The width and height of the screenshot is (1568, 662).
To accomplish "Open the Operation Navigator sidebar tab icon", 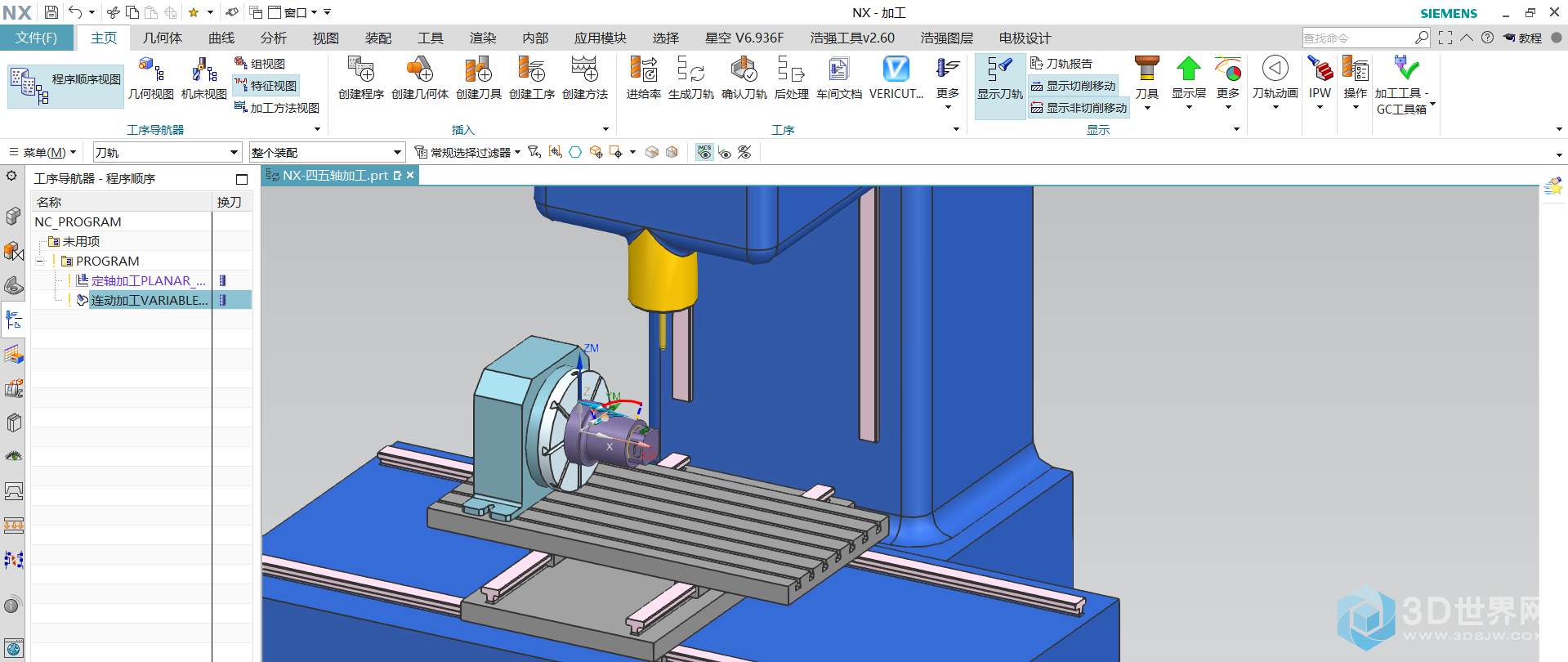I will tap(14, 320).
